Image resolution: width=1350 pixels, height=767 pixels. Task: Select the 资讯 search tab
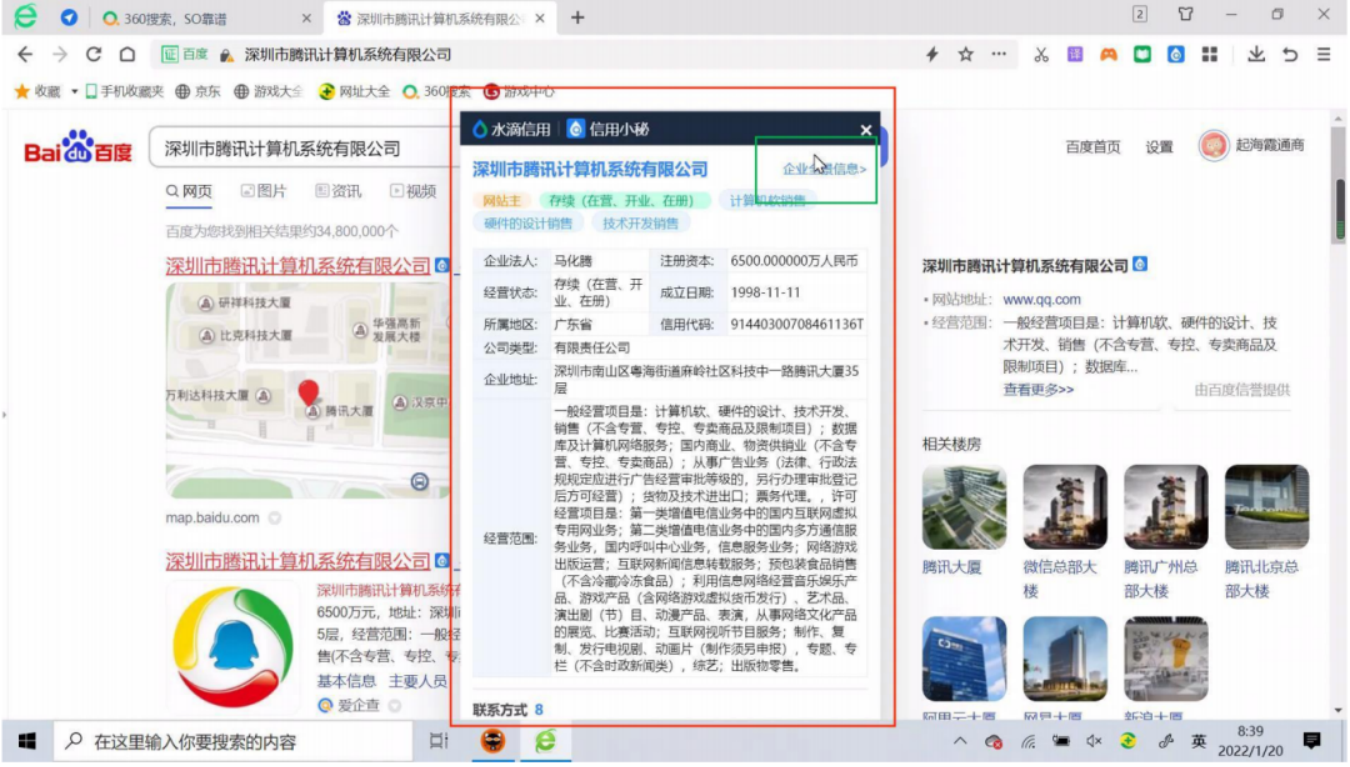(x=338, y=191)
